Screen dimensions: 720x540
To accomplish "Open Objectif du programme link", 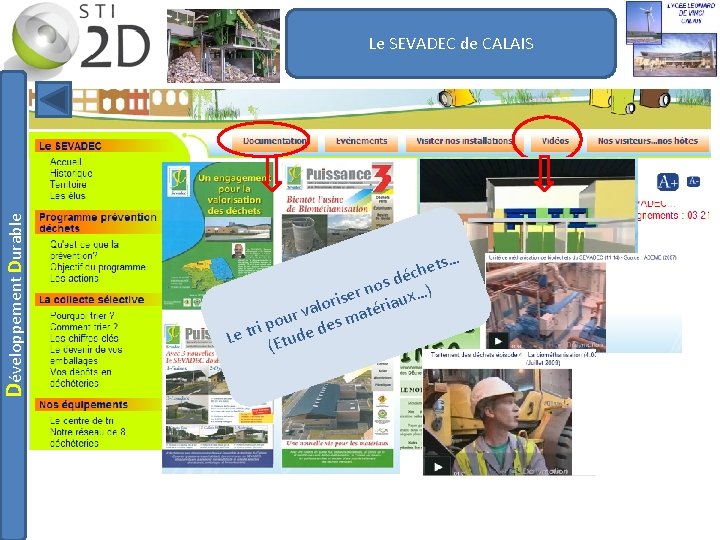I will tap(98, 267).
